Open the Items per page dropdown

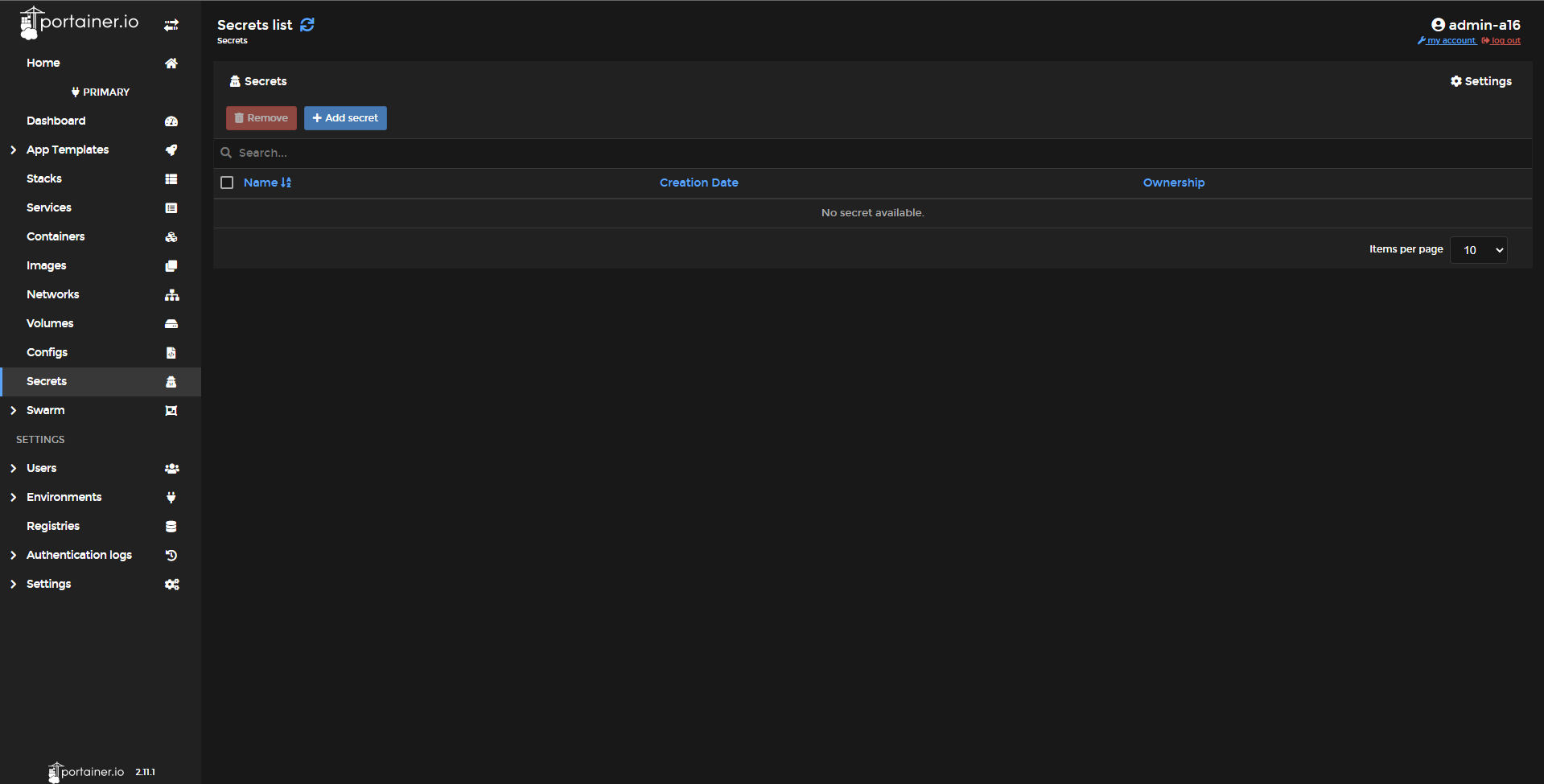point(1478,250)
